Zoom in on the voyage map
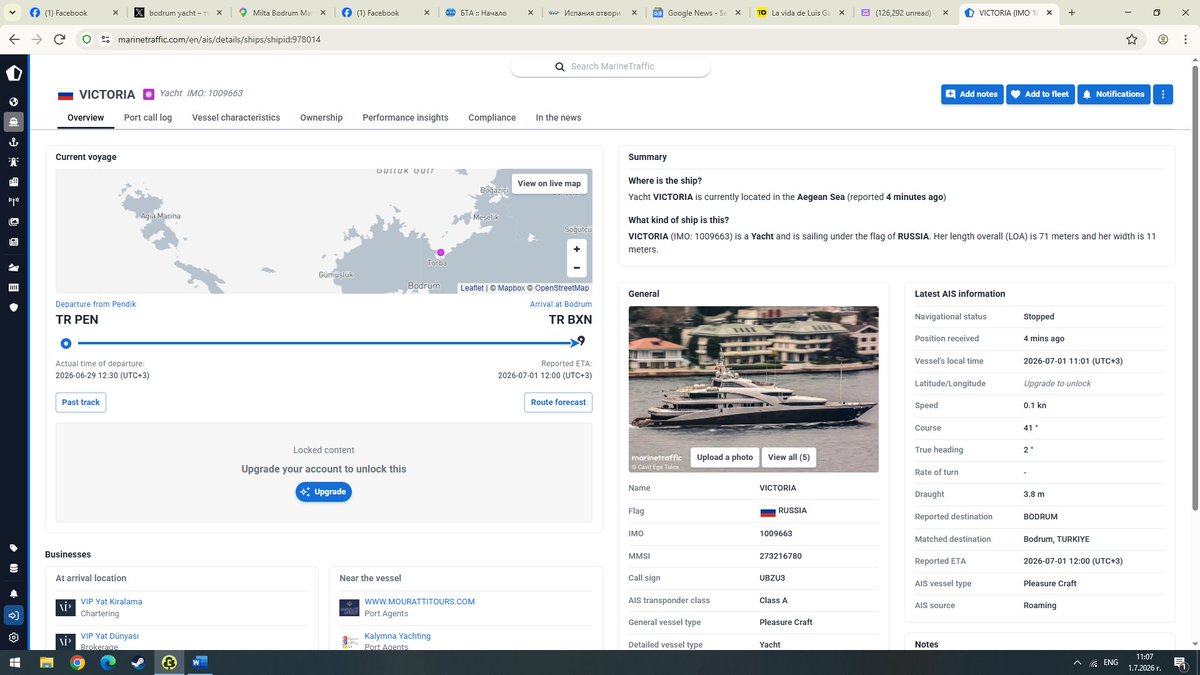The width and height of the screenshot is (1200, 675). tap(576, 249)
